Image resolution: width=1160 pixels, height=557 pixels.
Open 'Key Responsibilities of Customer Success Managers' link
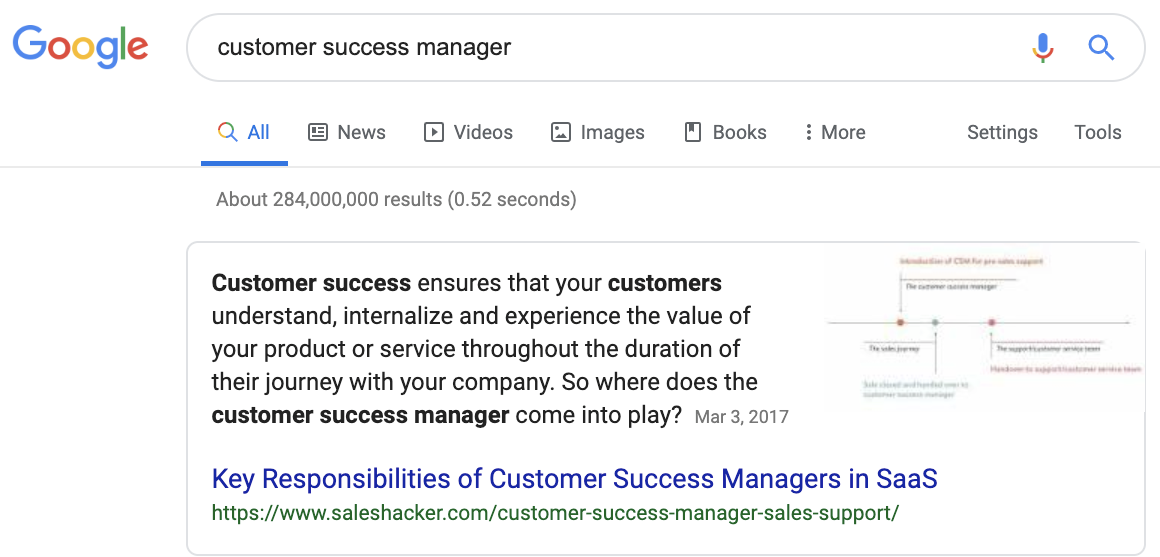[x=574, y=479]
